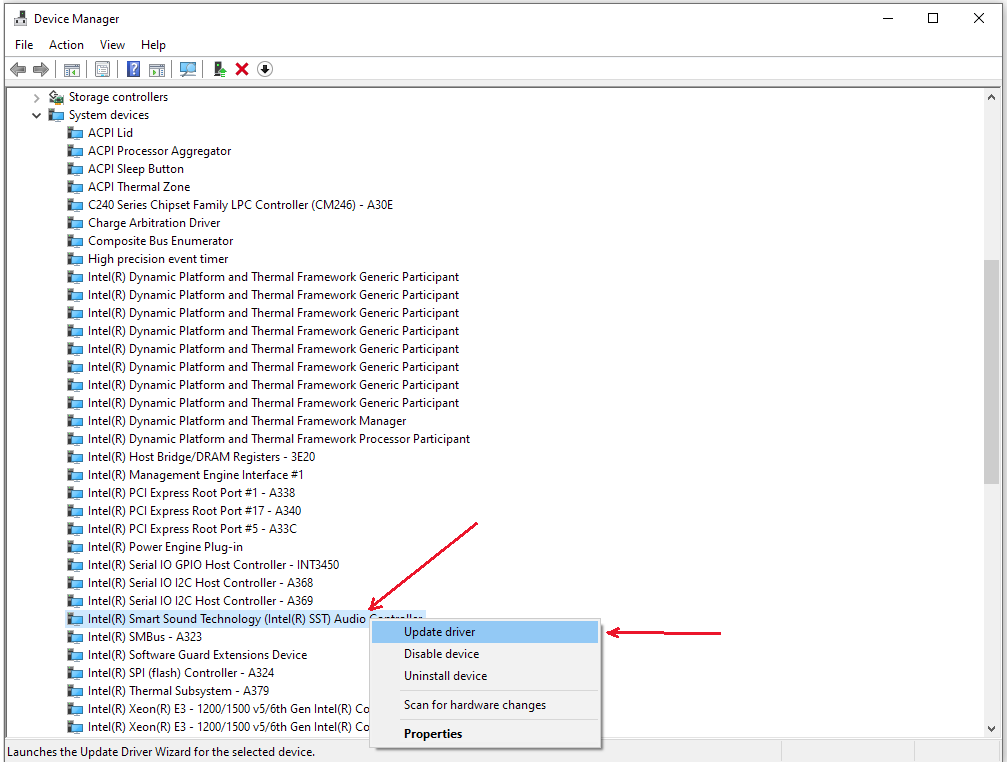Open Help via the blue question mark icon
This screenshot has height=762, width=1007.
click(133, 69)
